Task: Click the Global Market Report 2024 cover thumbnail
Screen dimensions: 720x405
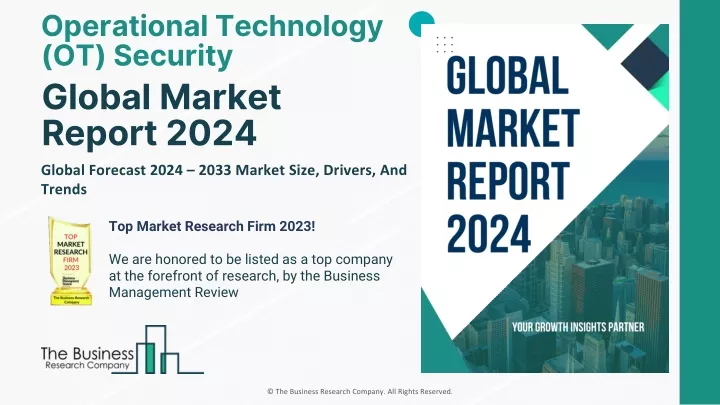Action: click(545, 198)
